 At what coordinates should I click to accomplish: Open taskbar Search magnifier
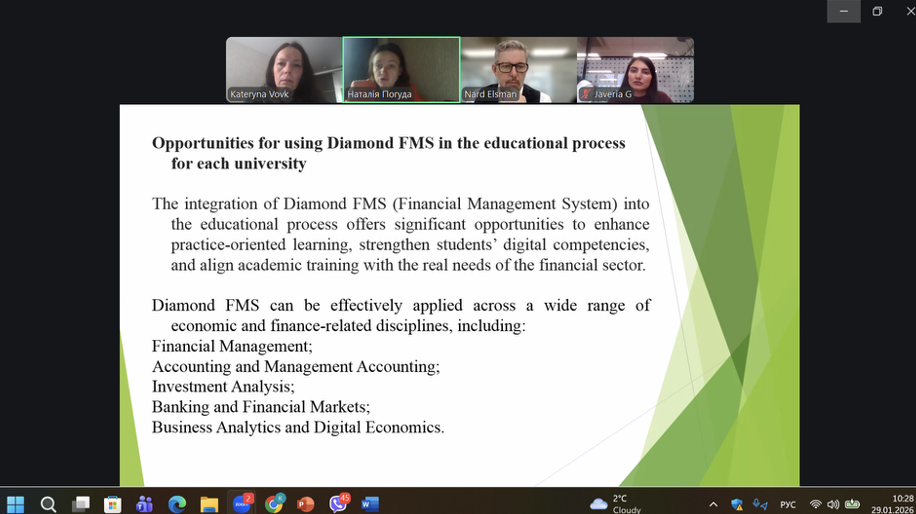click(x=48, y=504)
